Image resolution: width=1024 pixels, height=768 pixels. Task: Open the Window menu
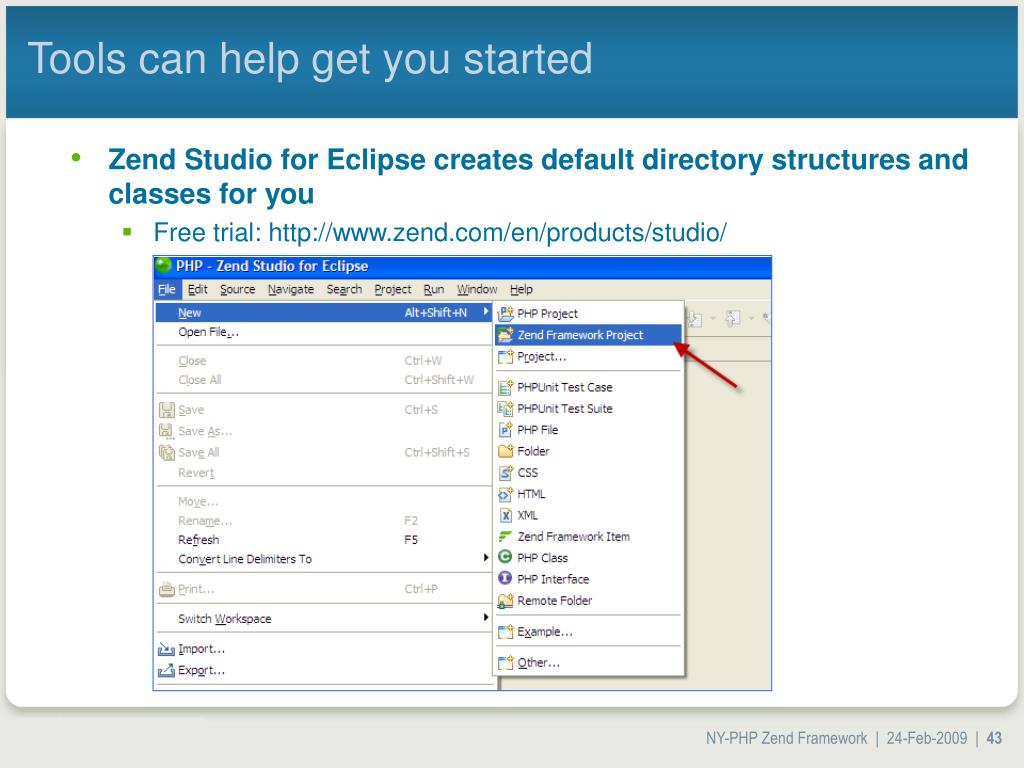[x=477, y=289]
